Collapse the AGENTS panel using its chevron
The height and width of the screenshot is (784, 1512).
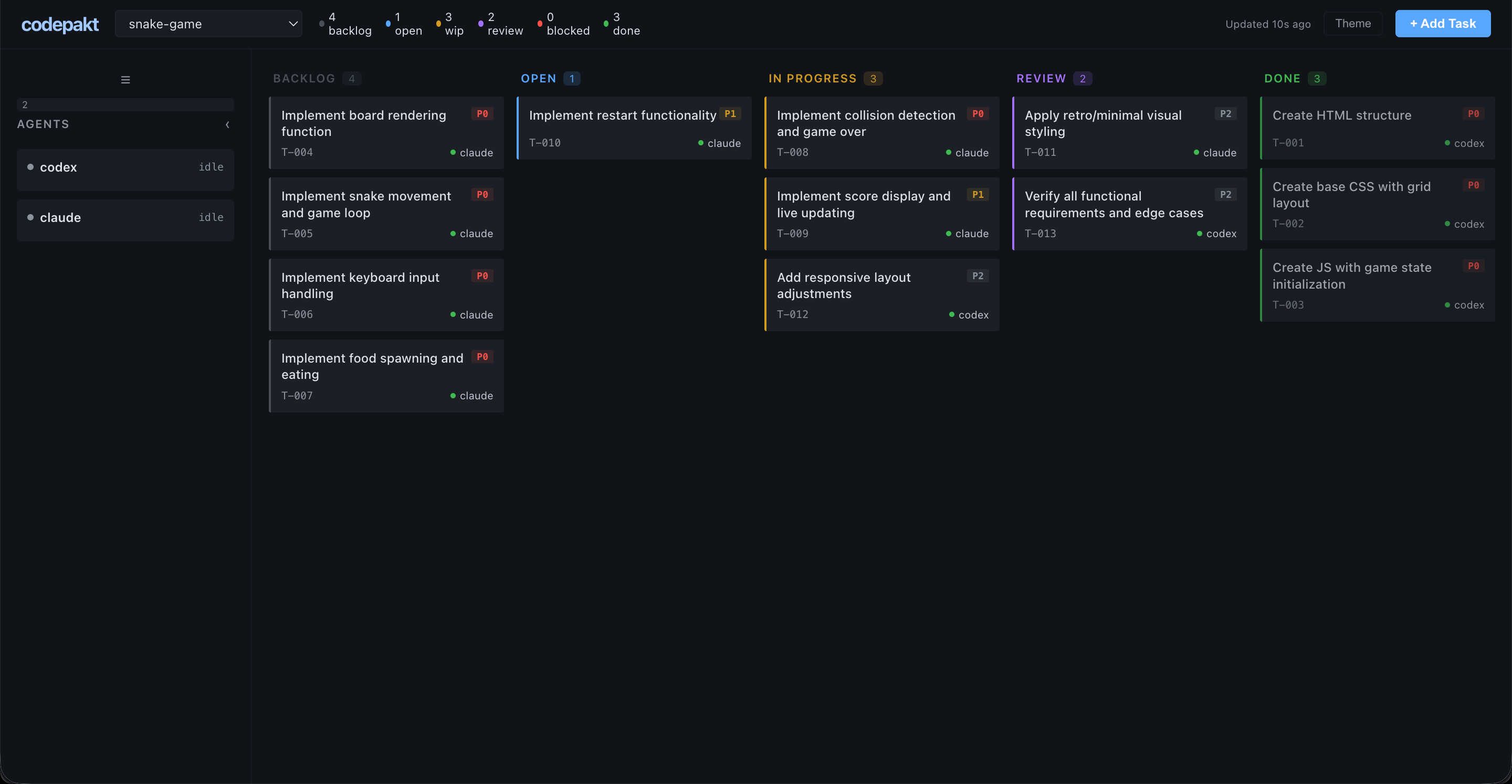(228, 124)
